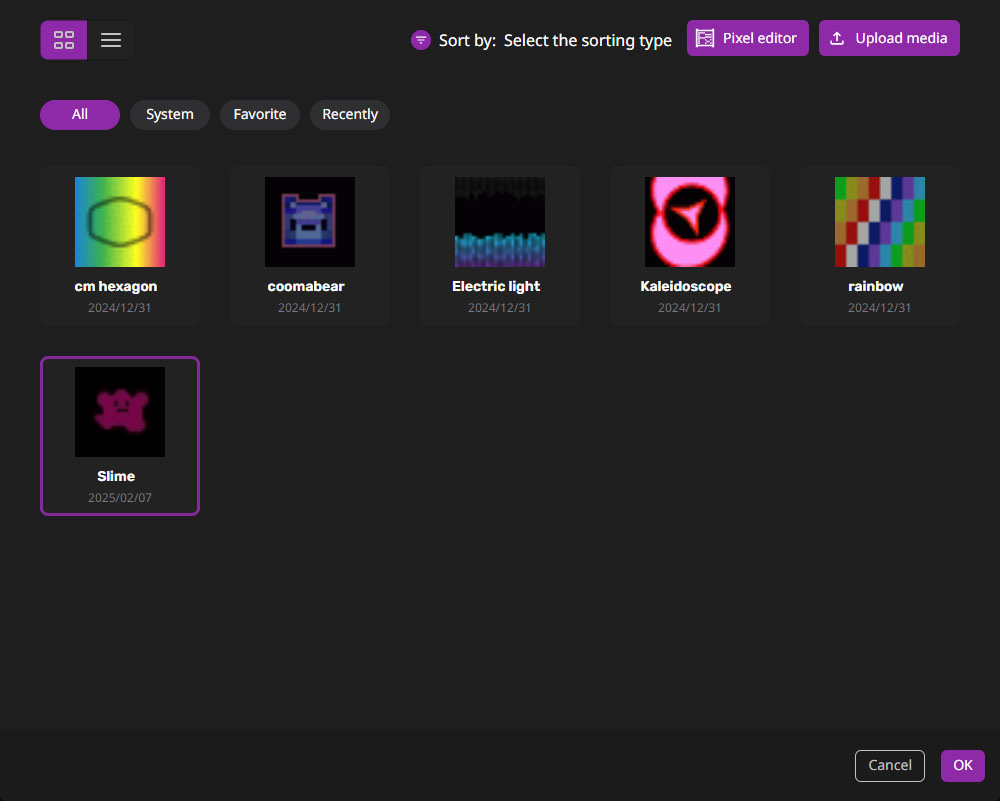Cancel the media selection dialog
The height and width of the screenshot is (801, 1000).
[x=890, y=765]
